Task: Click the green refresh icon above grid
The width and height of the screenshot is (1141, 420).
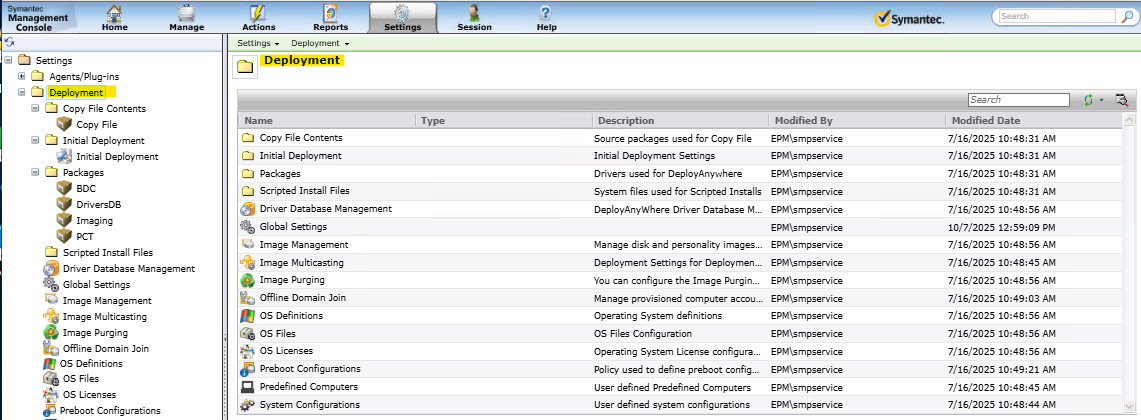Action: [1088, 100]
